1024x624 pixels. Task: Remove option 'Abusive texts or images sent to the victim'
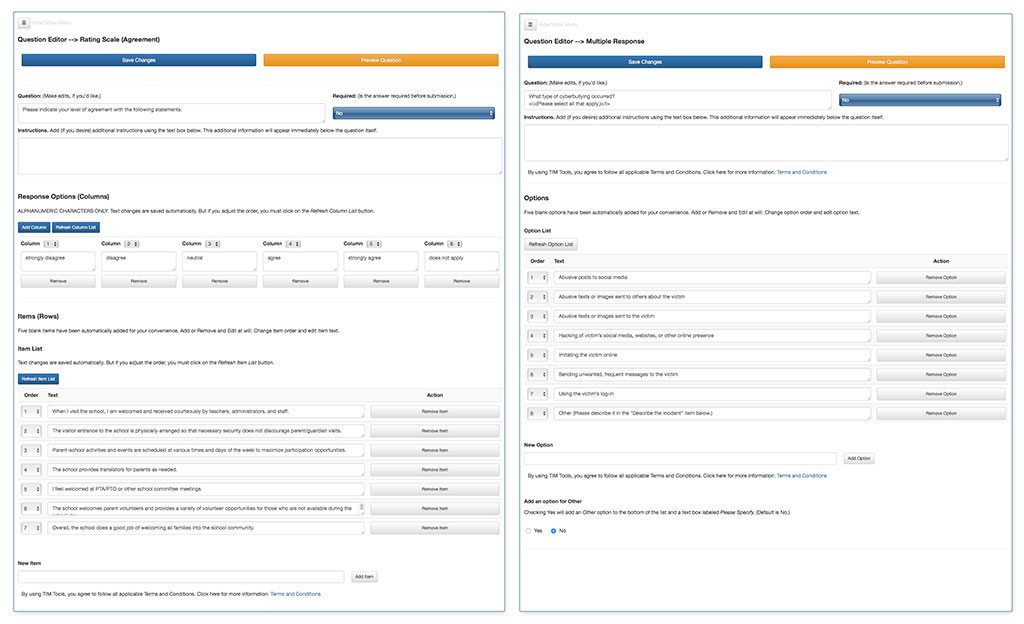pyautogui.click(x=941, y=317)
